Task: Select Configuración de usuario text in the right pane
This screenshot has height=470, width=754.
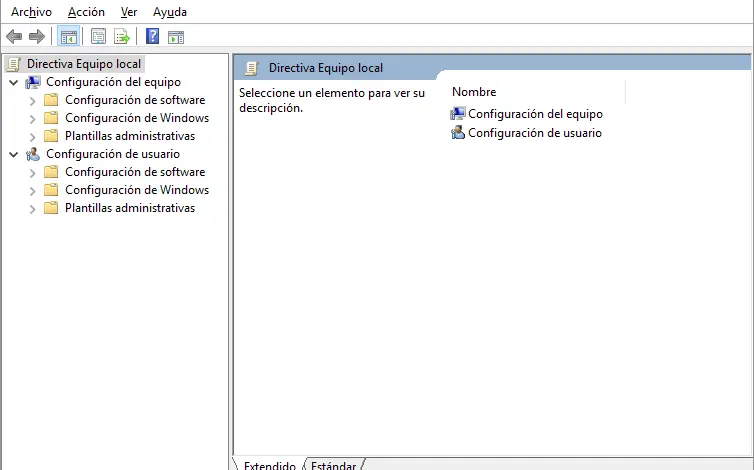Action: coord(535,133)
